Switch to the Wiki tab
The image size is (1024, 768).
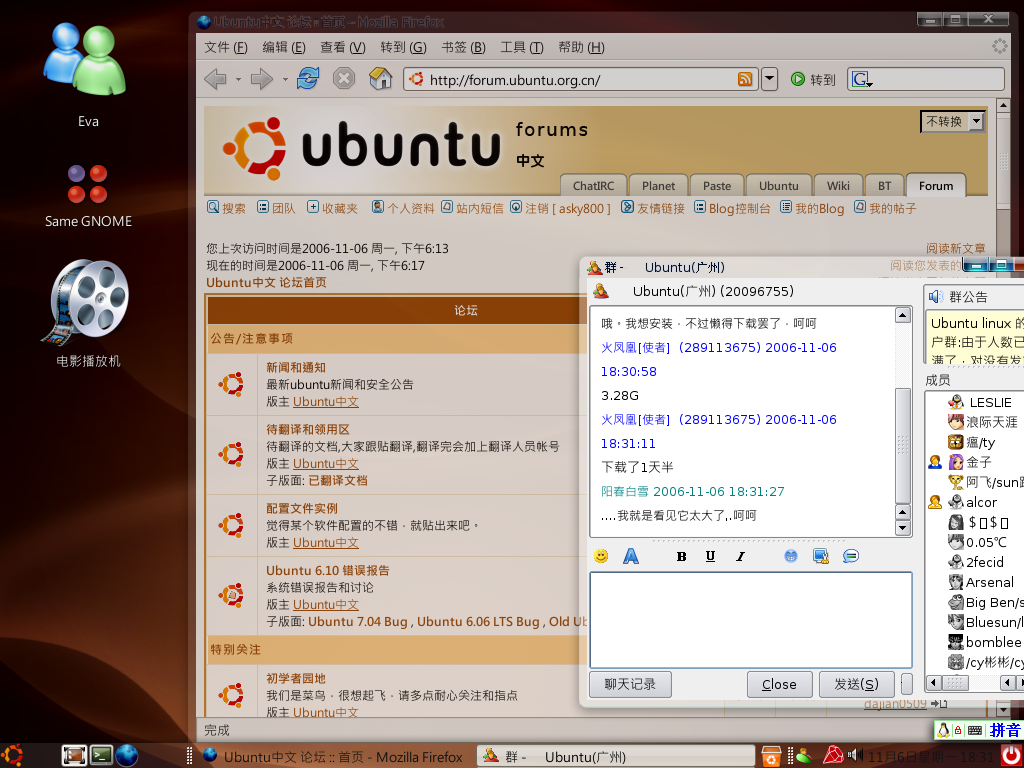tap(838, 185)
